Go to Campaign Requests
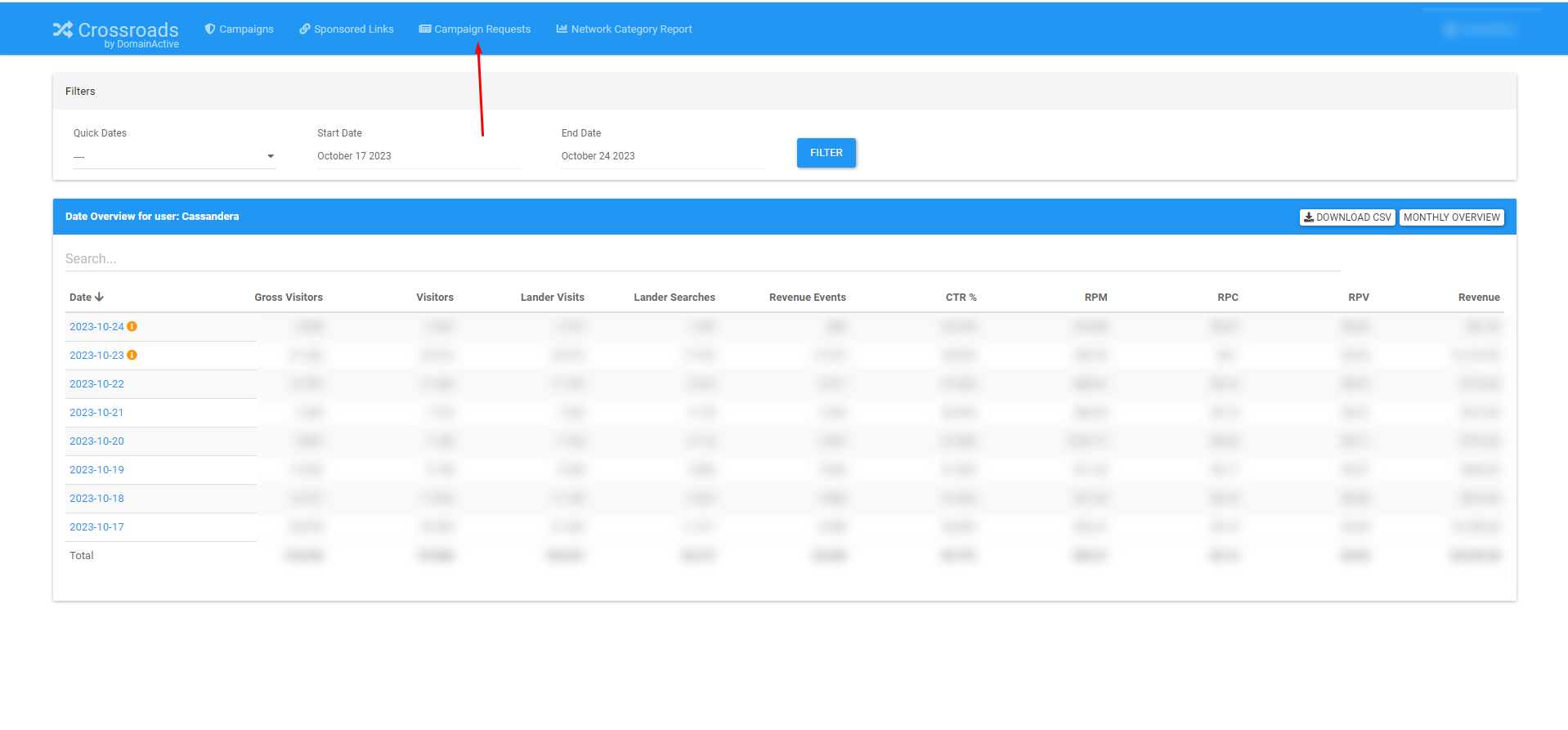Image resolution: width=1568 pixels, height=730 pixels. (x=475, y=29)
